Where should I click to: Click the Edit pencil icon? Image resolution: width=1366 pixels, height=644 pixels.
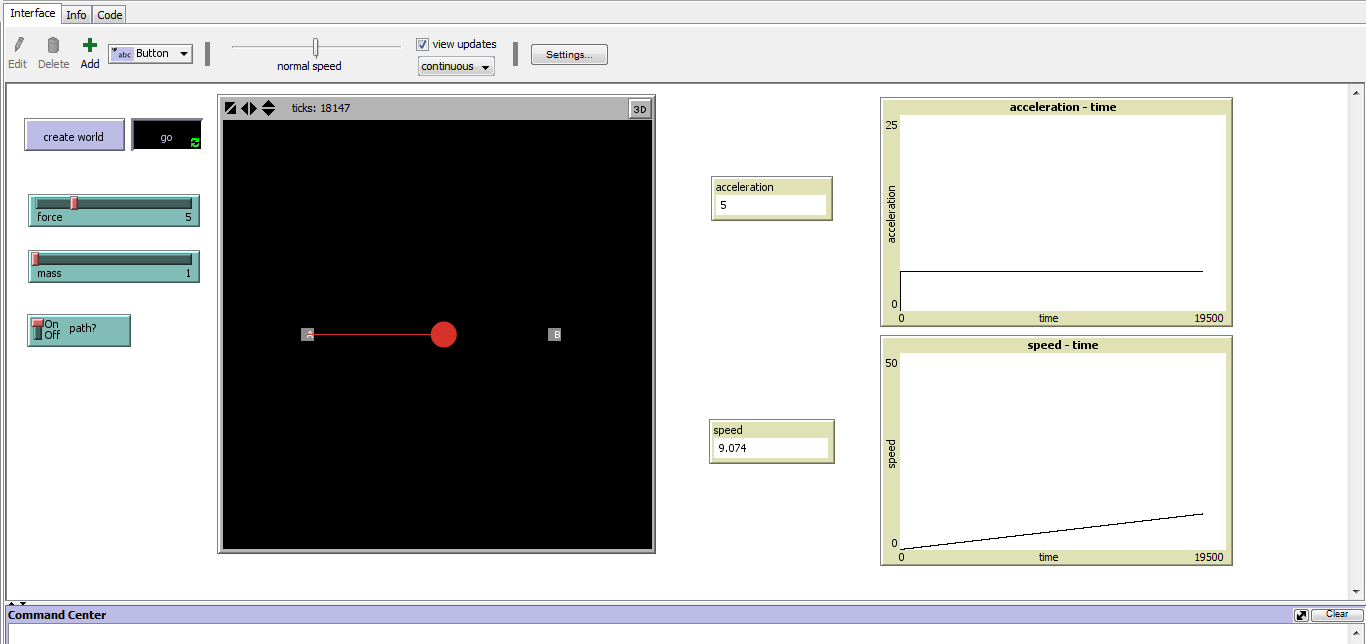click(18, 46)
